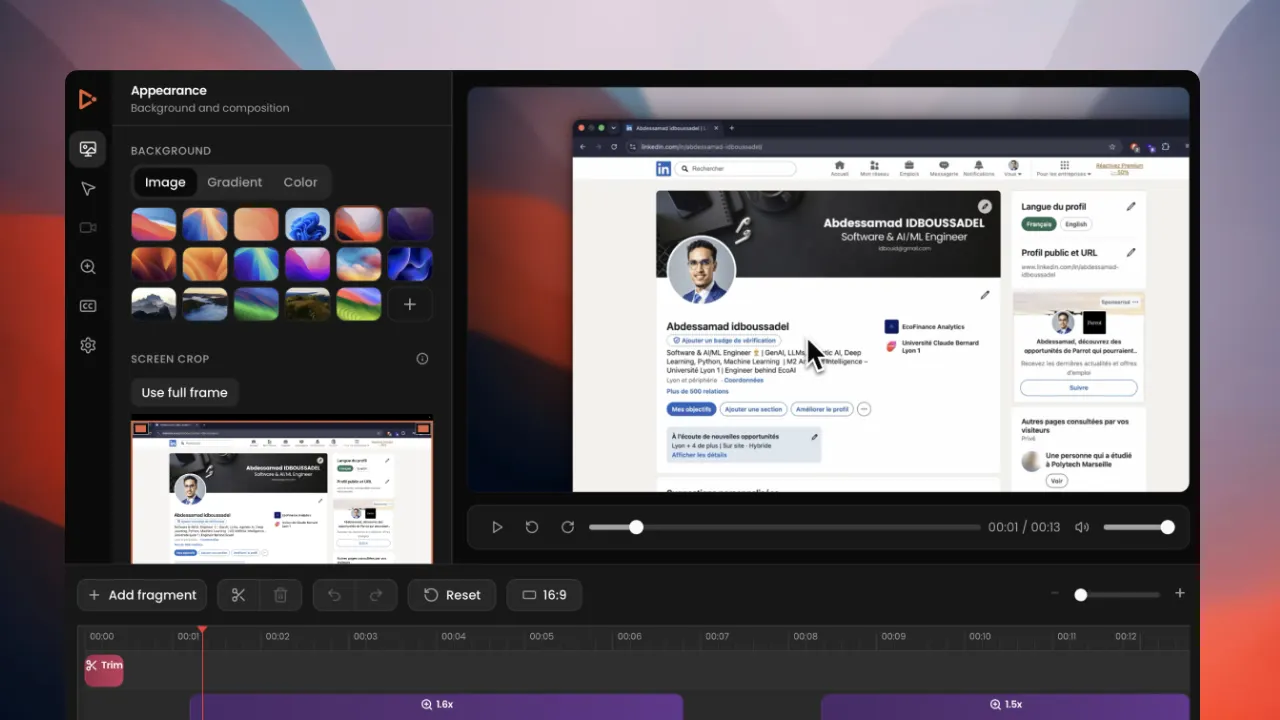
Task: Choose the foggy river landscape wallpaper
Action: pos(205,304)
